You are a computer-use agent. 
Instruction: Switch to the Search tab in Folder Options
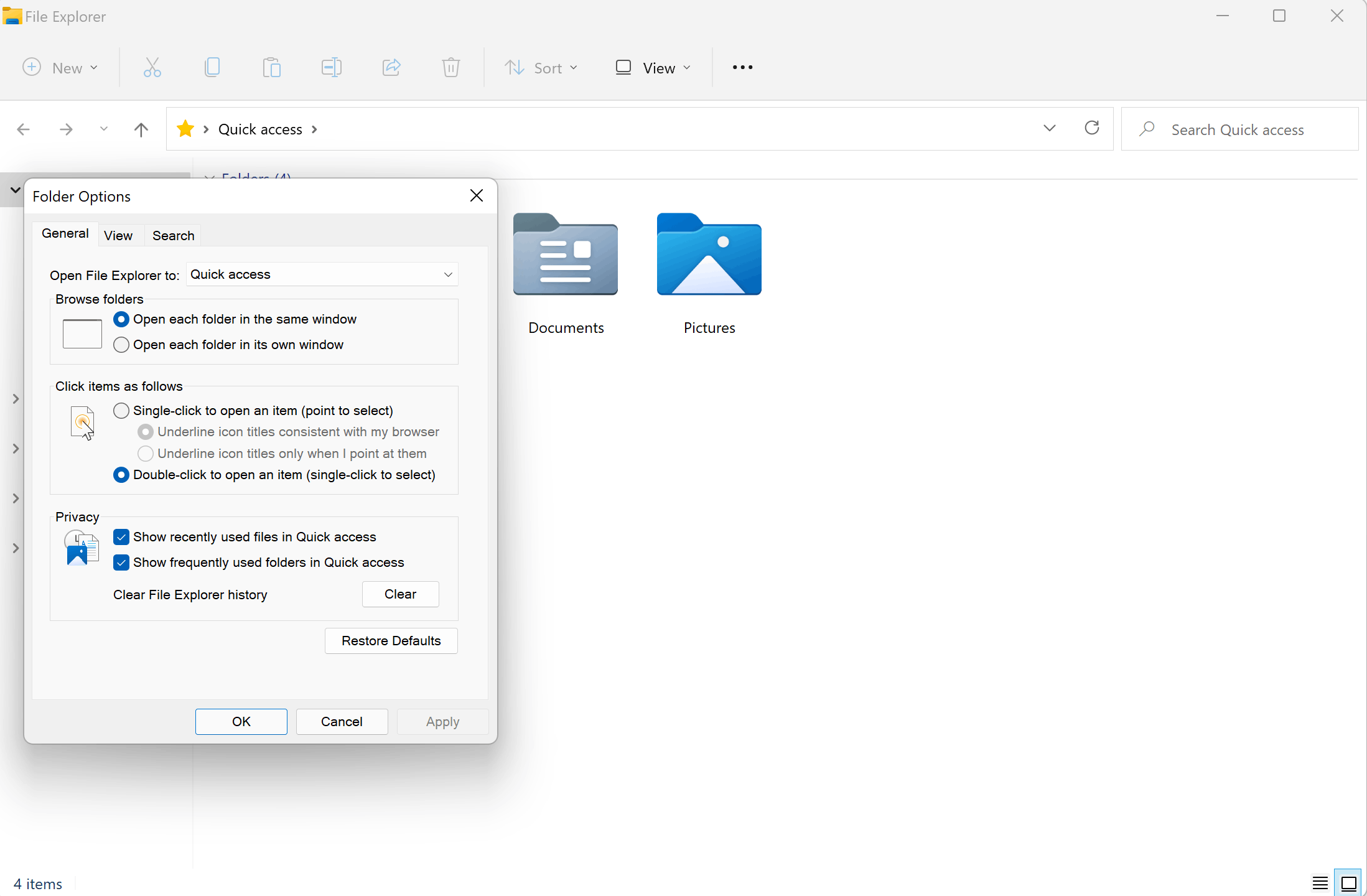click(173, 236)
